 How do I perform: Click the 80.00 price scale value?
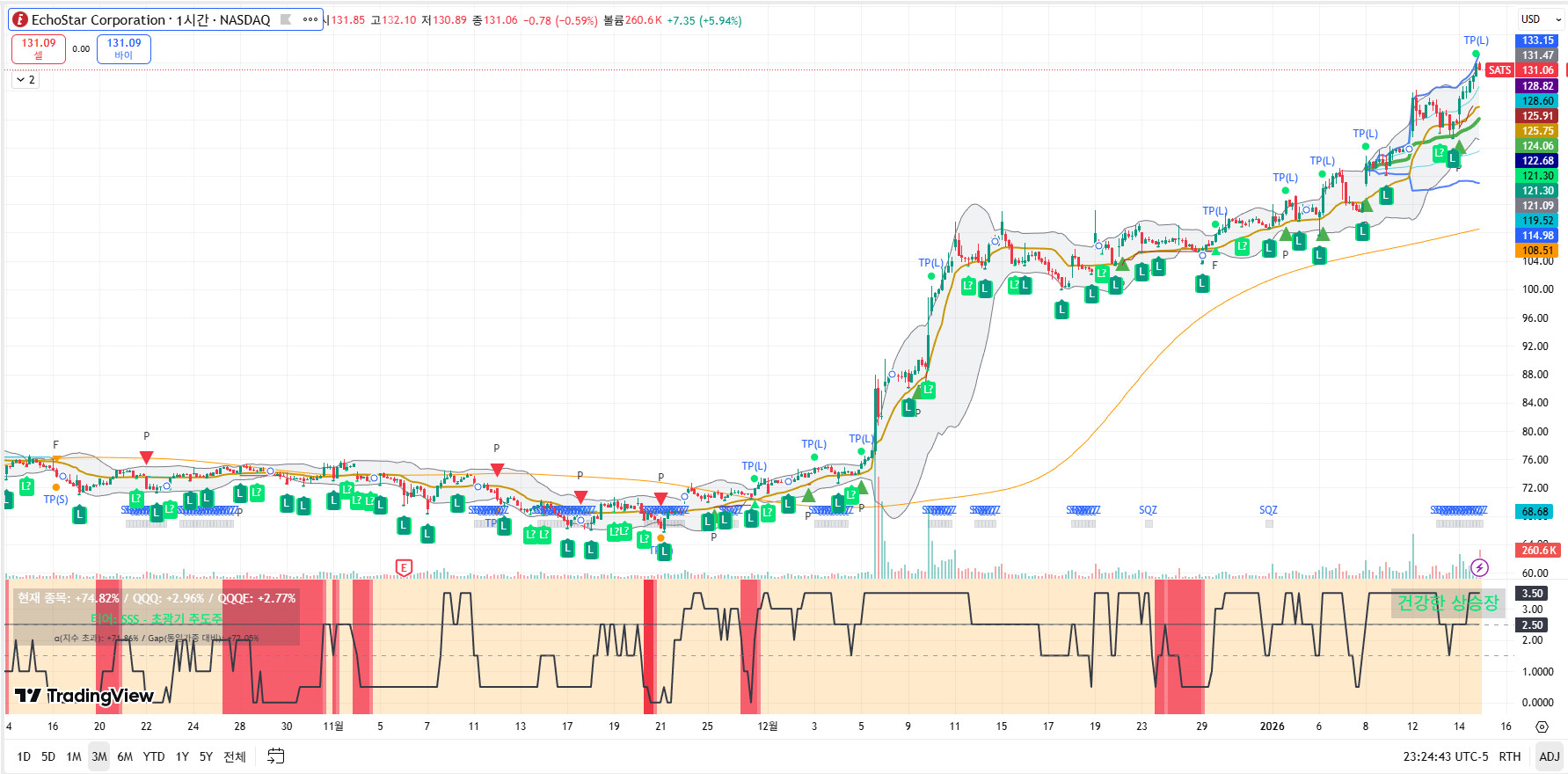(x=1535, y=432)
